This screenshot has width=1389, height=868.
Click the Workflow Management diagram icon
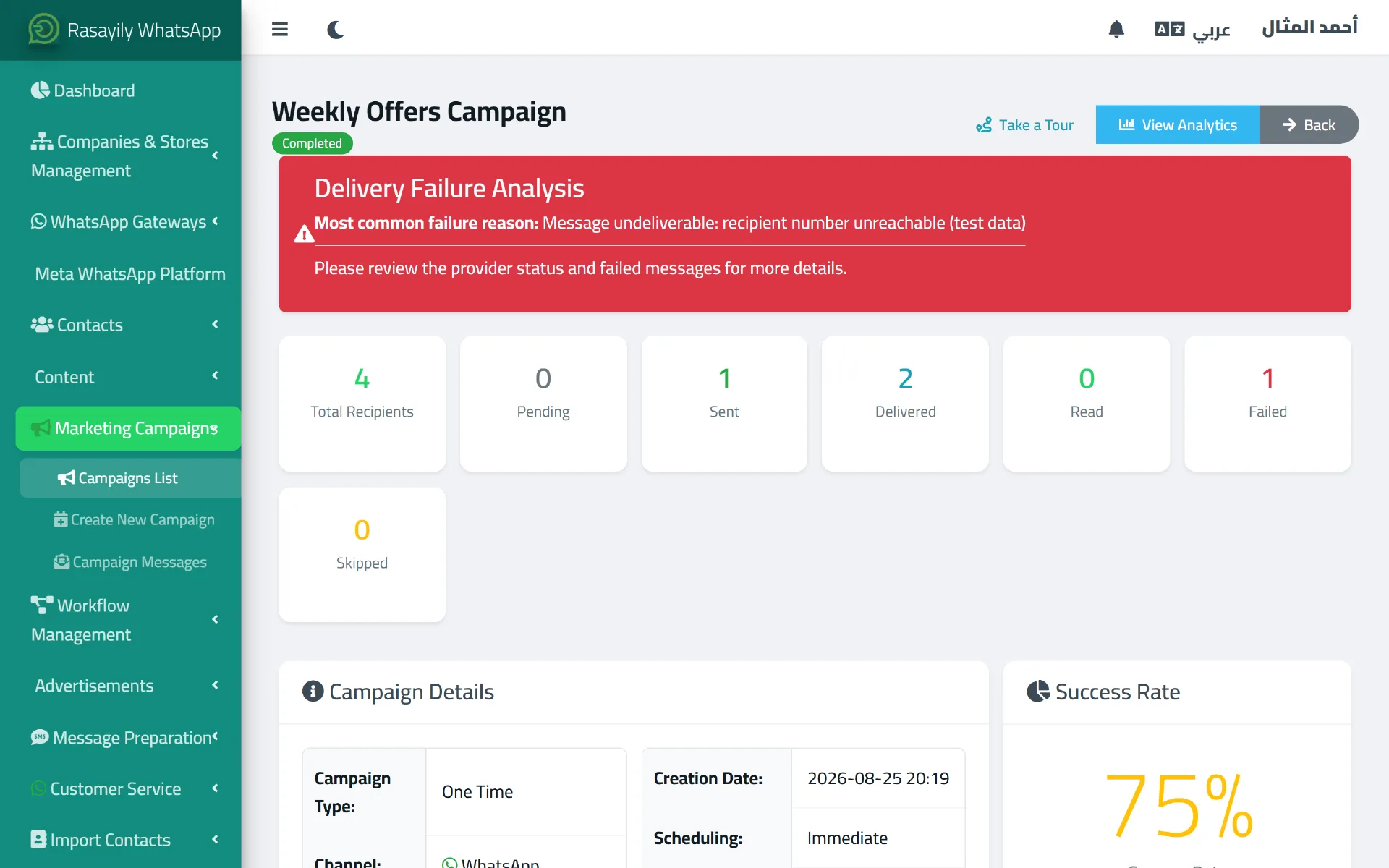pos(41,605)
